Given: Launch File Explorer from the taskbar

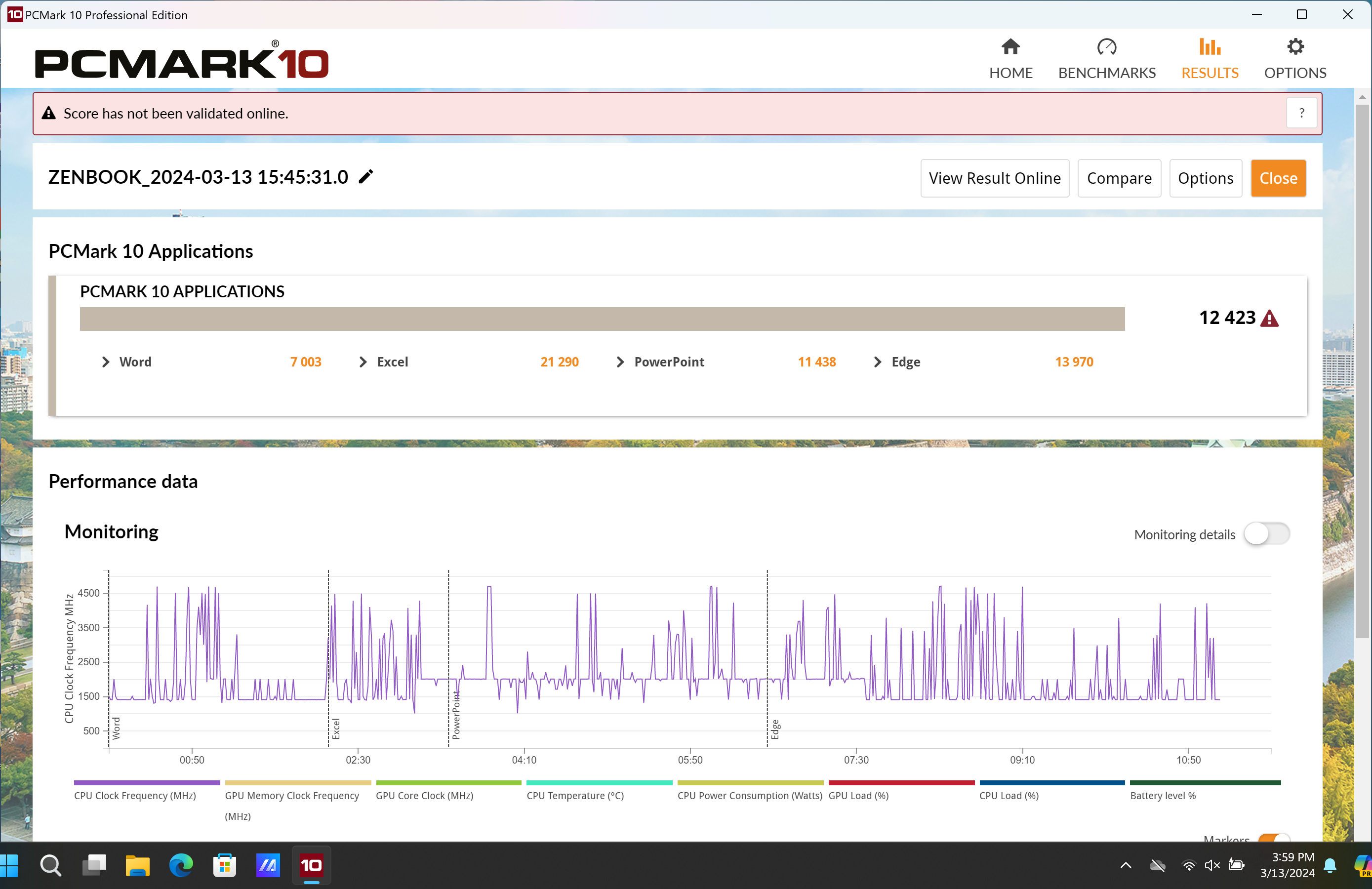Looking at the screenshot, I should (137, 865).
